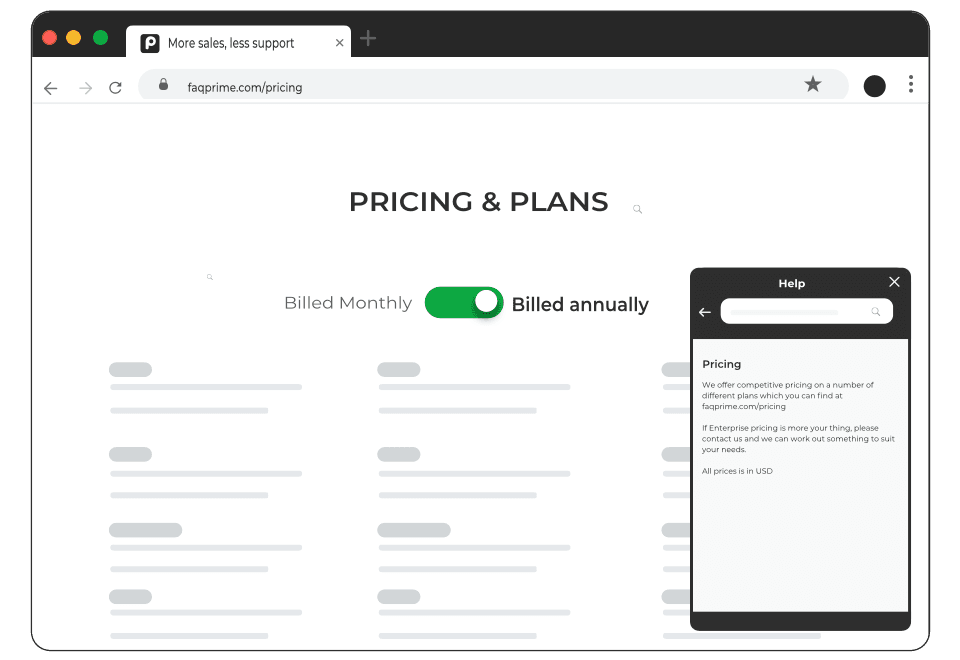Click the faqprime tab favicon
This screenshot has height=660, width=960.
click(150, 43)
